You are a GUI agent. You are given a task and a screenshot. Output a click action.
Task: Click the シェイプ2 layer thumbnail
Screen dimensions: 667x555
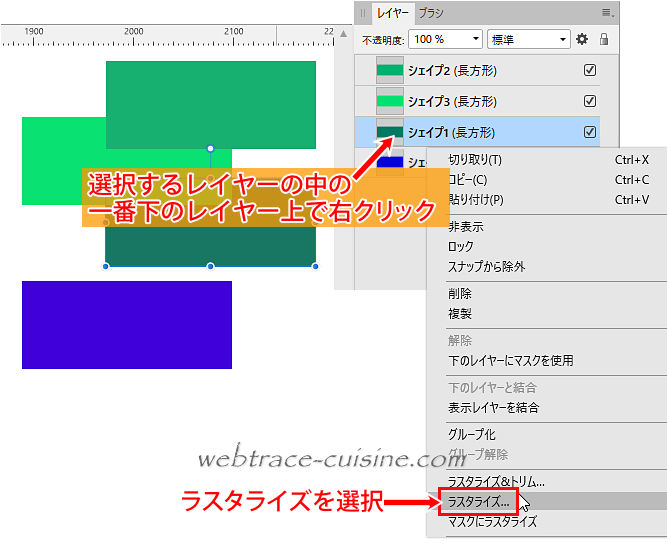click(389, 70)
